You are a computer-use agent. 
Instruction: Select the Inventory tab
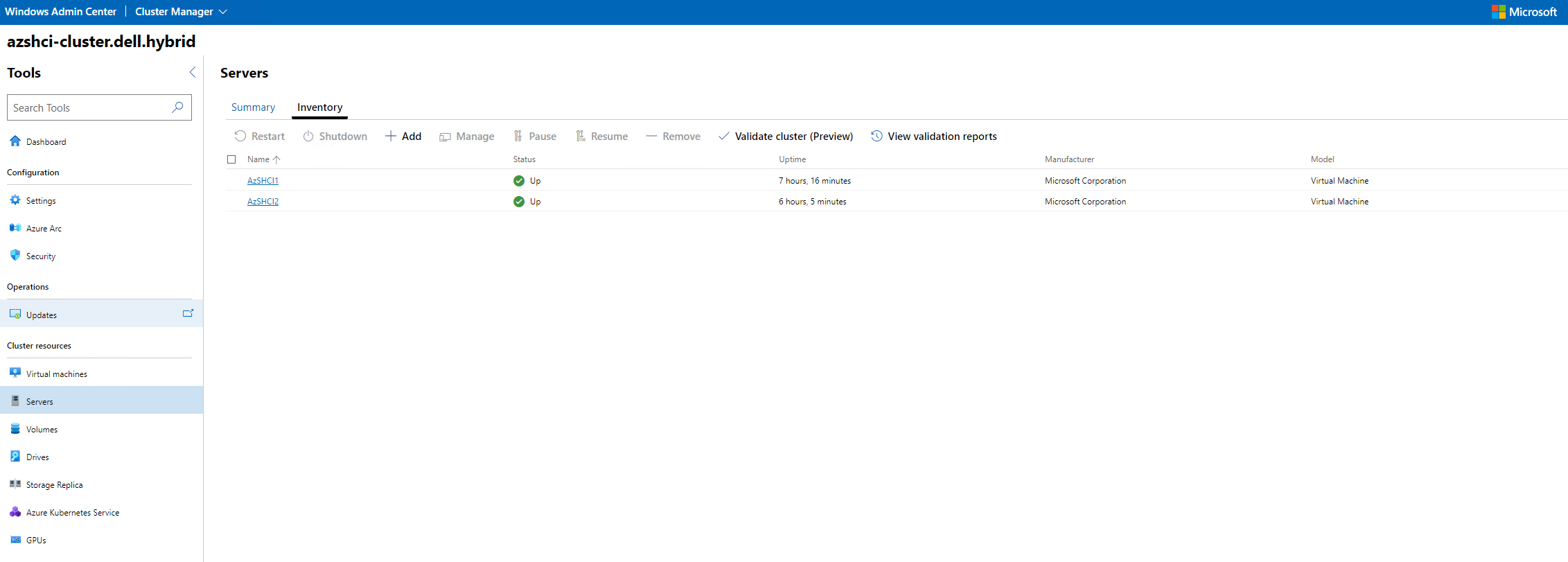pyautogui.click(x=319, y=107)
